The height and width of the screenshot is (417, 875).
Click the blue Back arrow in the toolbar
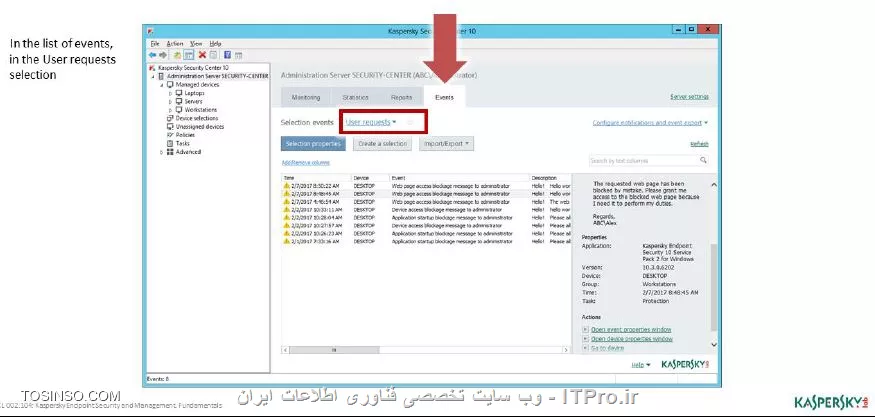coord(152,55)
